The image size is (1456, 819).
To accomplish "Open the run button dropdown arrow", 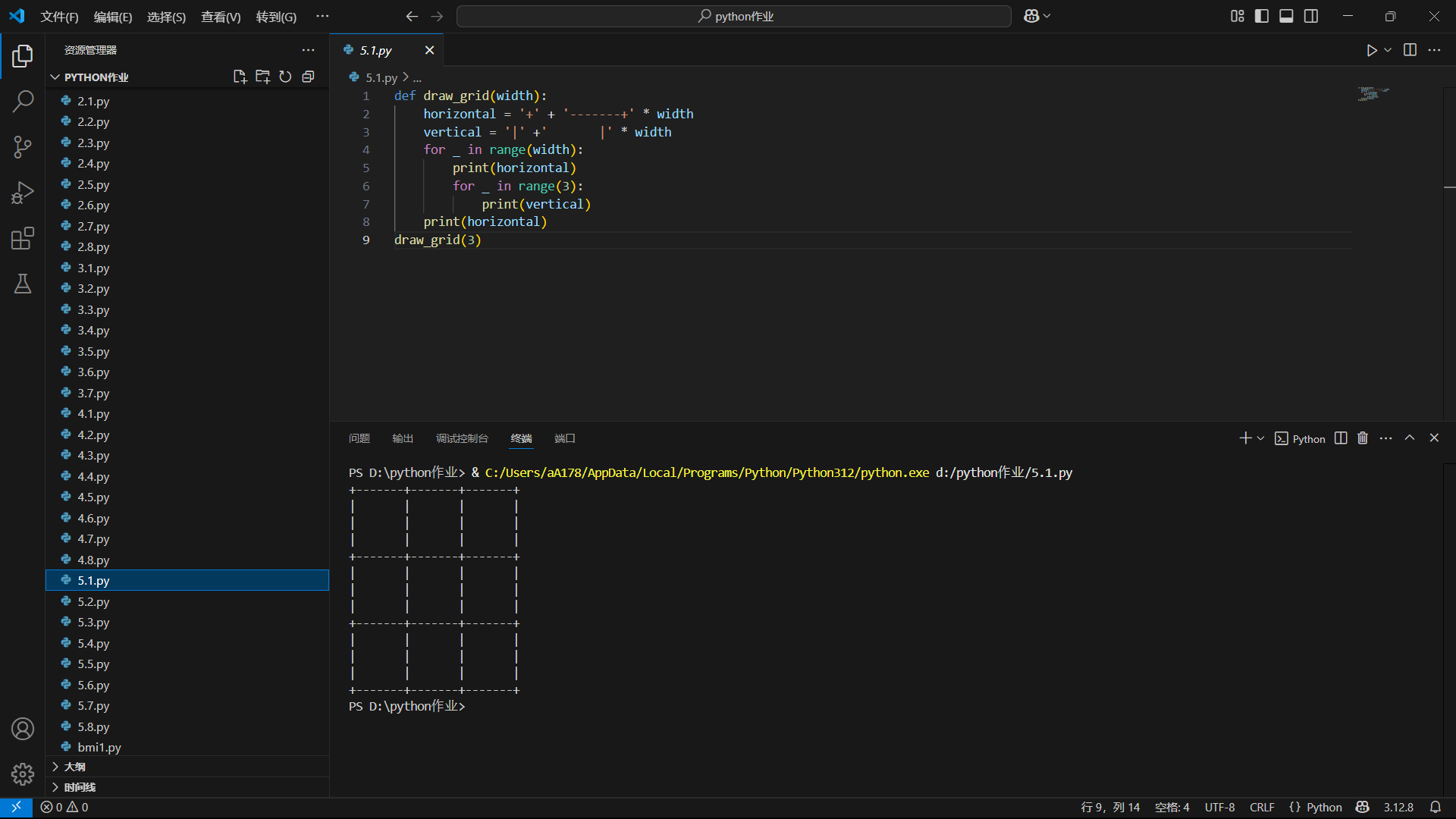I will point(1388,50).
